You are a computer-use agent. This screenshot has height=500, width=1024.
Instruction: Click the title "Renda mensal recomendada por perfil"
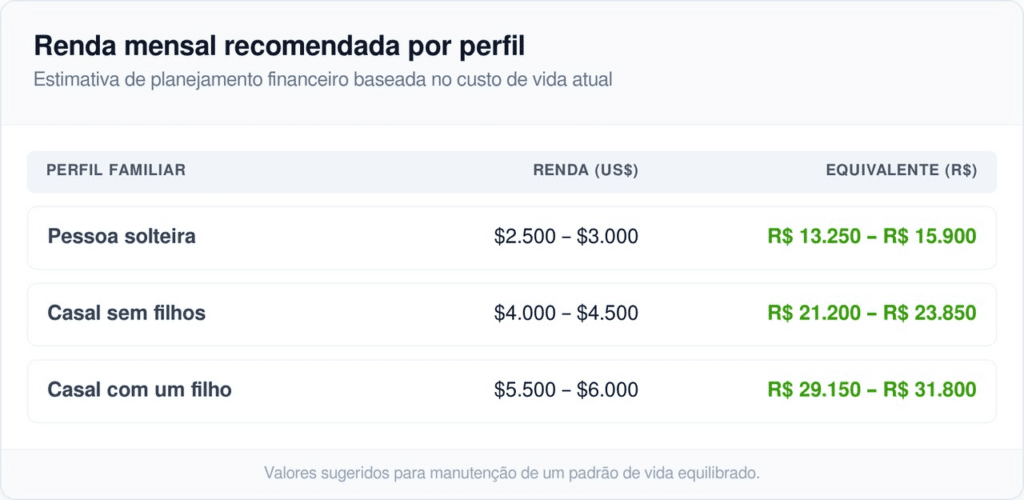point(279,46)
